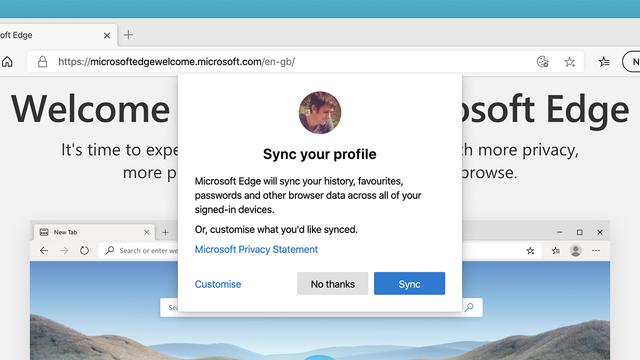Viewport: 640px width, 360px height.
Task: Close the New Tab tab in preview
Action: pos(147,233)
